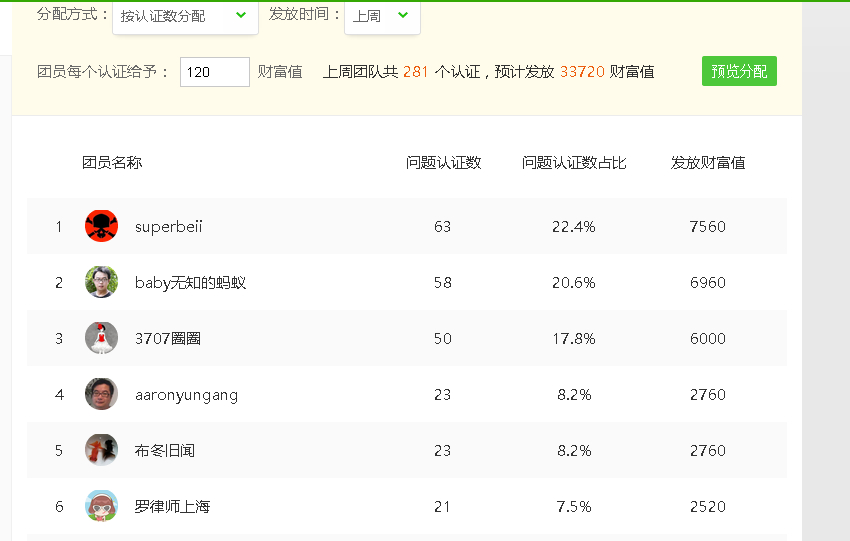Click the aaronyungang username

point(186,395)
